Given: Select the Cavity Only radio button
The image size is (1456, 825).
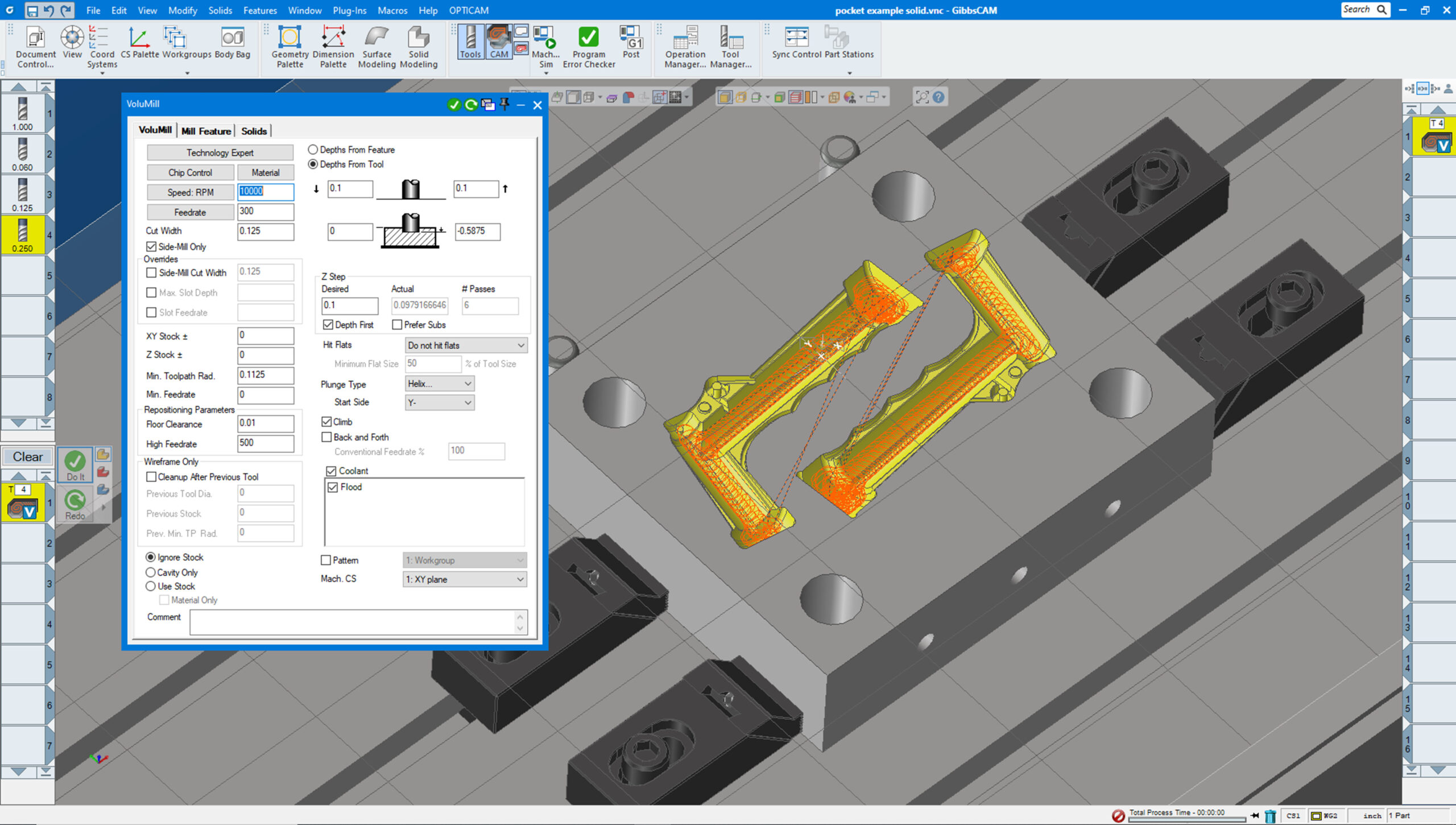Looking at the screenshot, I should (x=150, y=572).
